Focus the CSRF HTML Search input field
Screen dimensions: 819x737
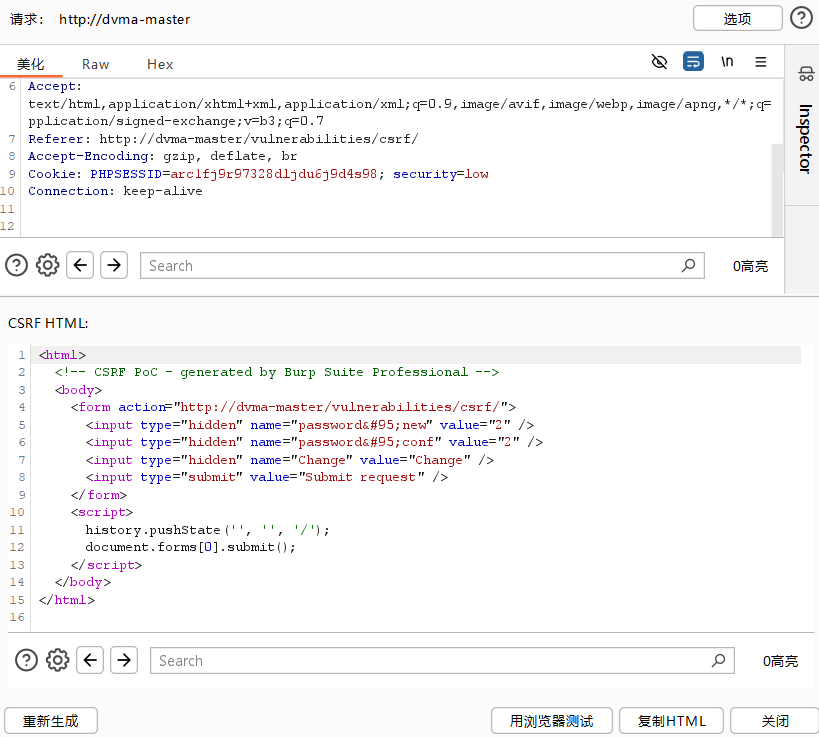pos(442,661)
